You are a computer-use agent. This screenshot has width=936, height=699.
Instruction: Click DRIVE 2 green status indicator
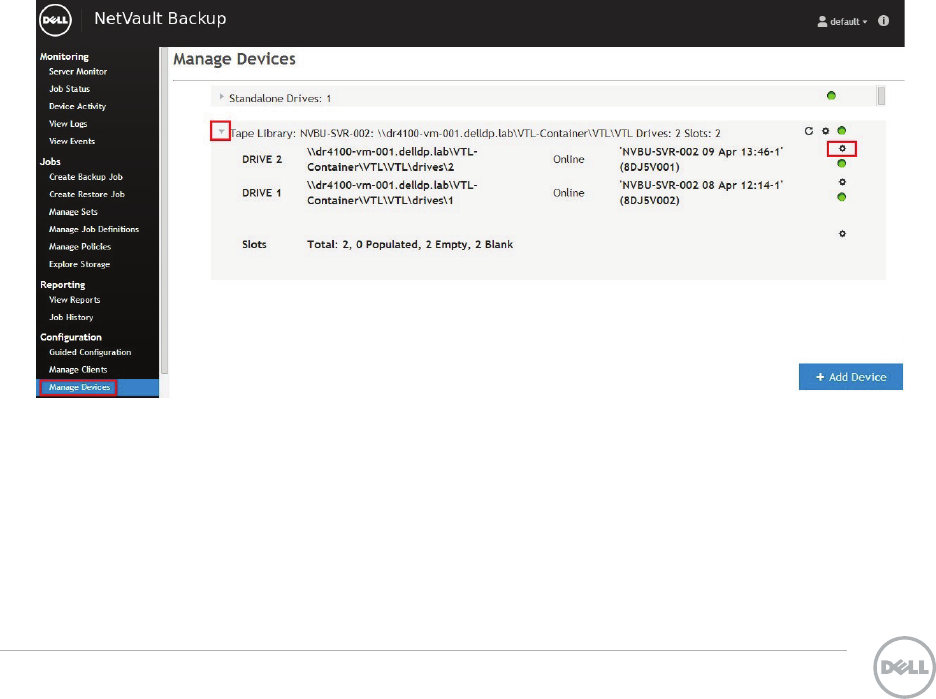click(x=842, y=164)
